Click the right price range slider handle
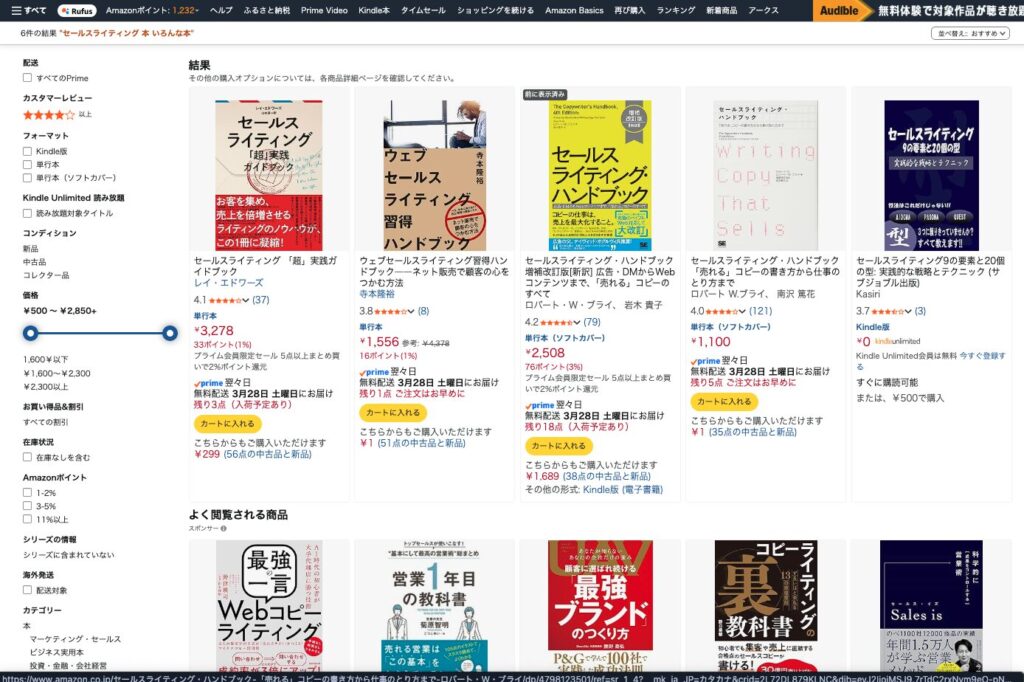Viewport: 1024px width, 682px height. pyautogui.click(x=170, y=334)
